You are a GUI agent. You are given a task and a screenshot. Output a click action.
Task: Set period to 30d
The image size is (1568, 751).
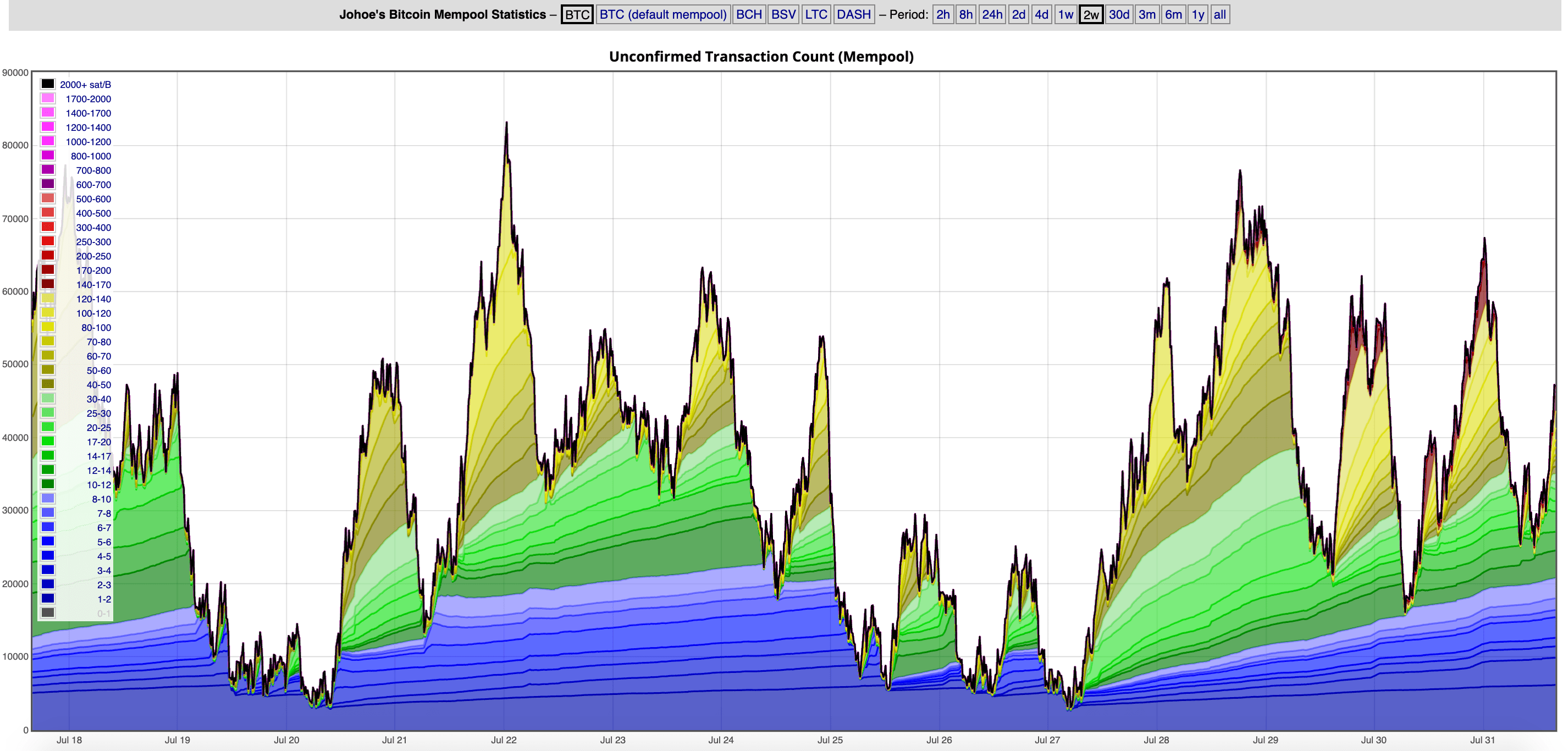[x=1119, y=15]
